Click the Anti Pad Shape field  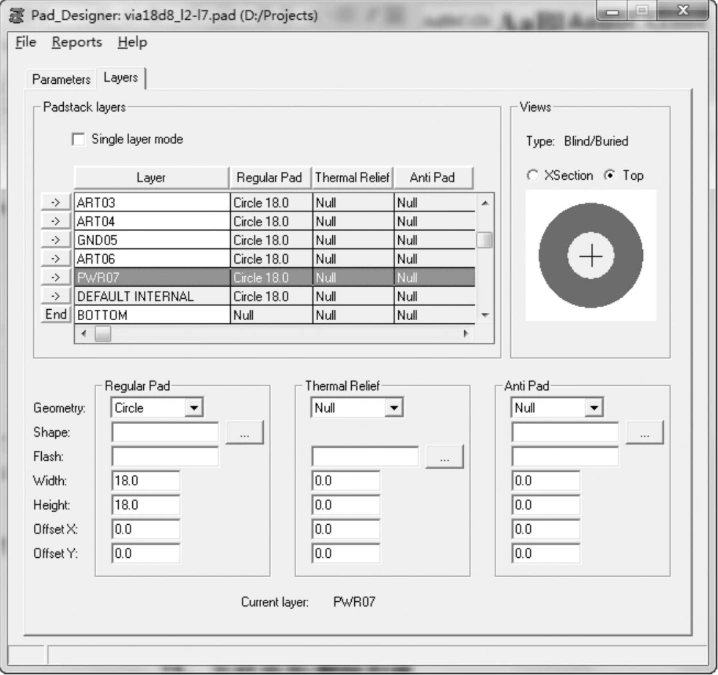[x=565, y=432]
